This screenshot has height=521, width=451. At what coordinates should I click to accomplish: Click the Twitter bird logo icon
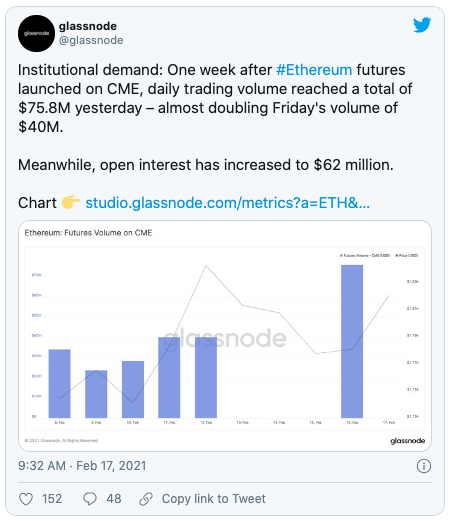[x=422, y=25]
